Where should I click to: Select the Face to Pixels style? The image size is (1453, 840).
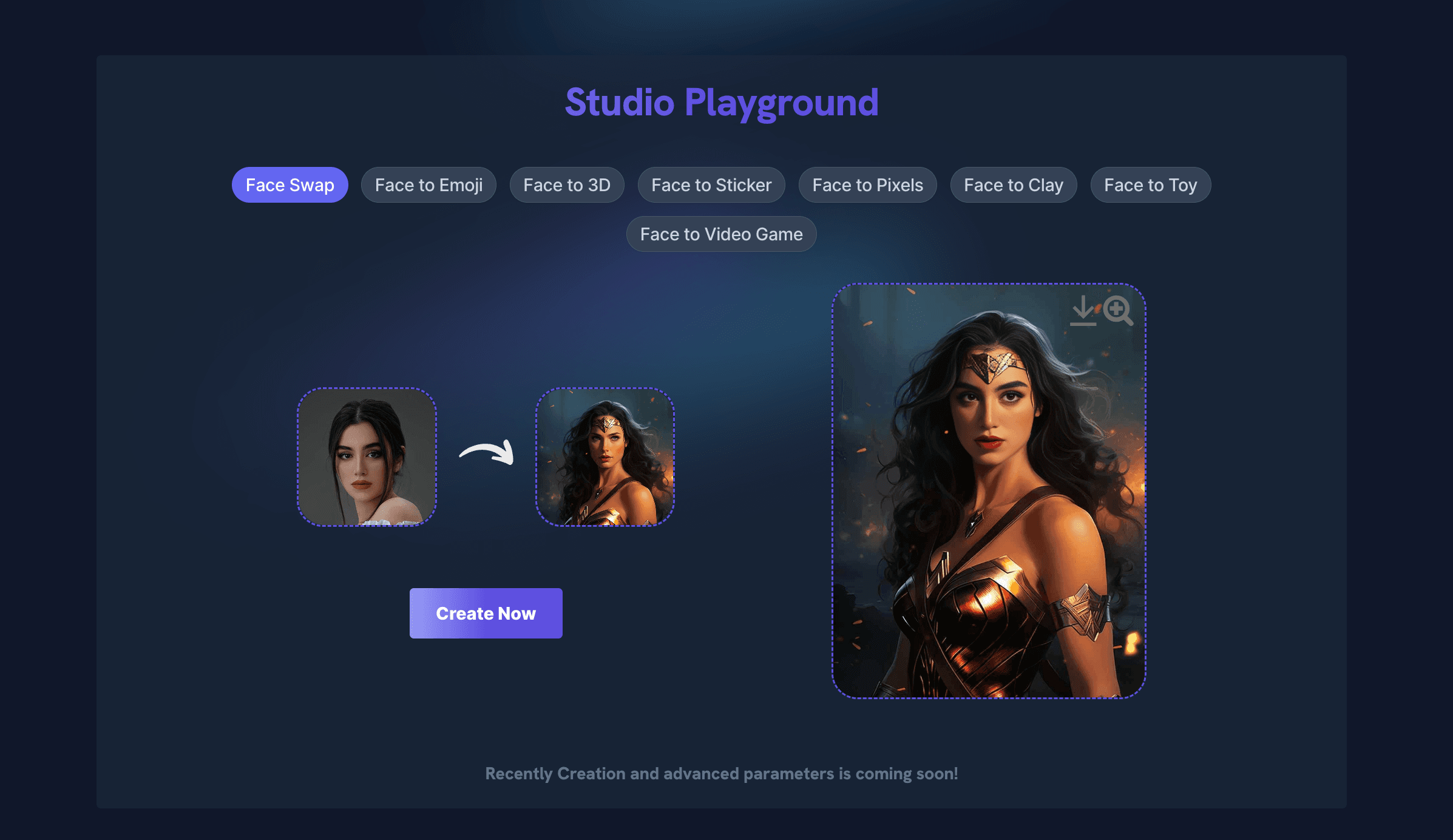[867, 185]
